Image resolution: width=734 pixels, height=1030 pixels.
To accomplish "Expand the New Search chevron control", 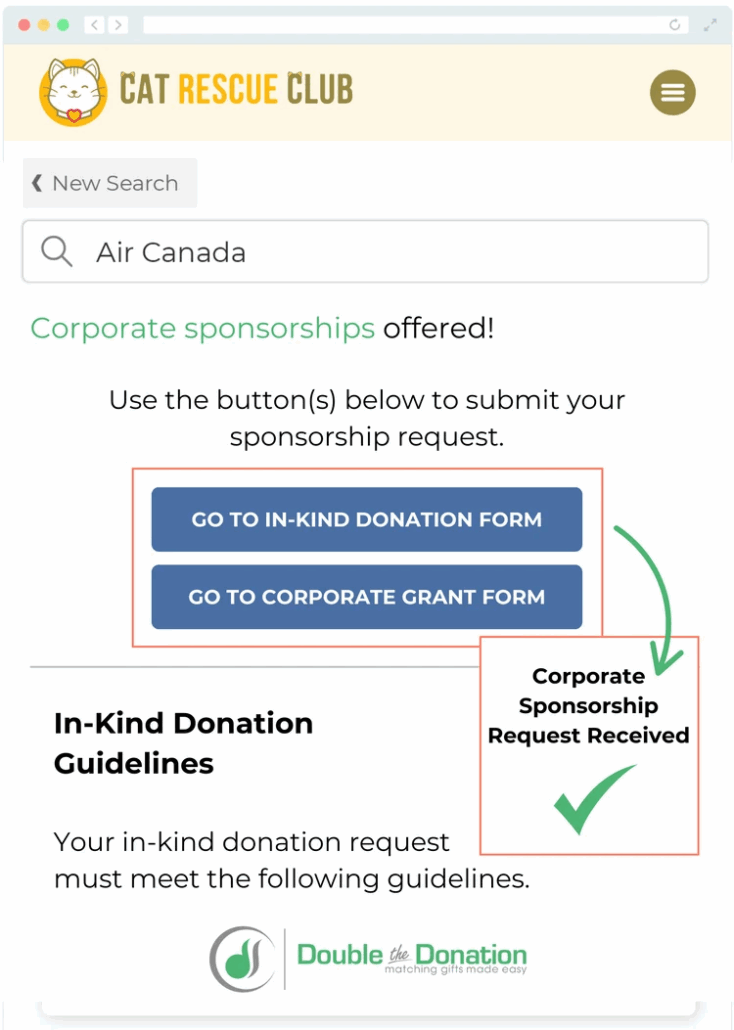I will 37,183.
